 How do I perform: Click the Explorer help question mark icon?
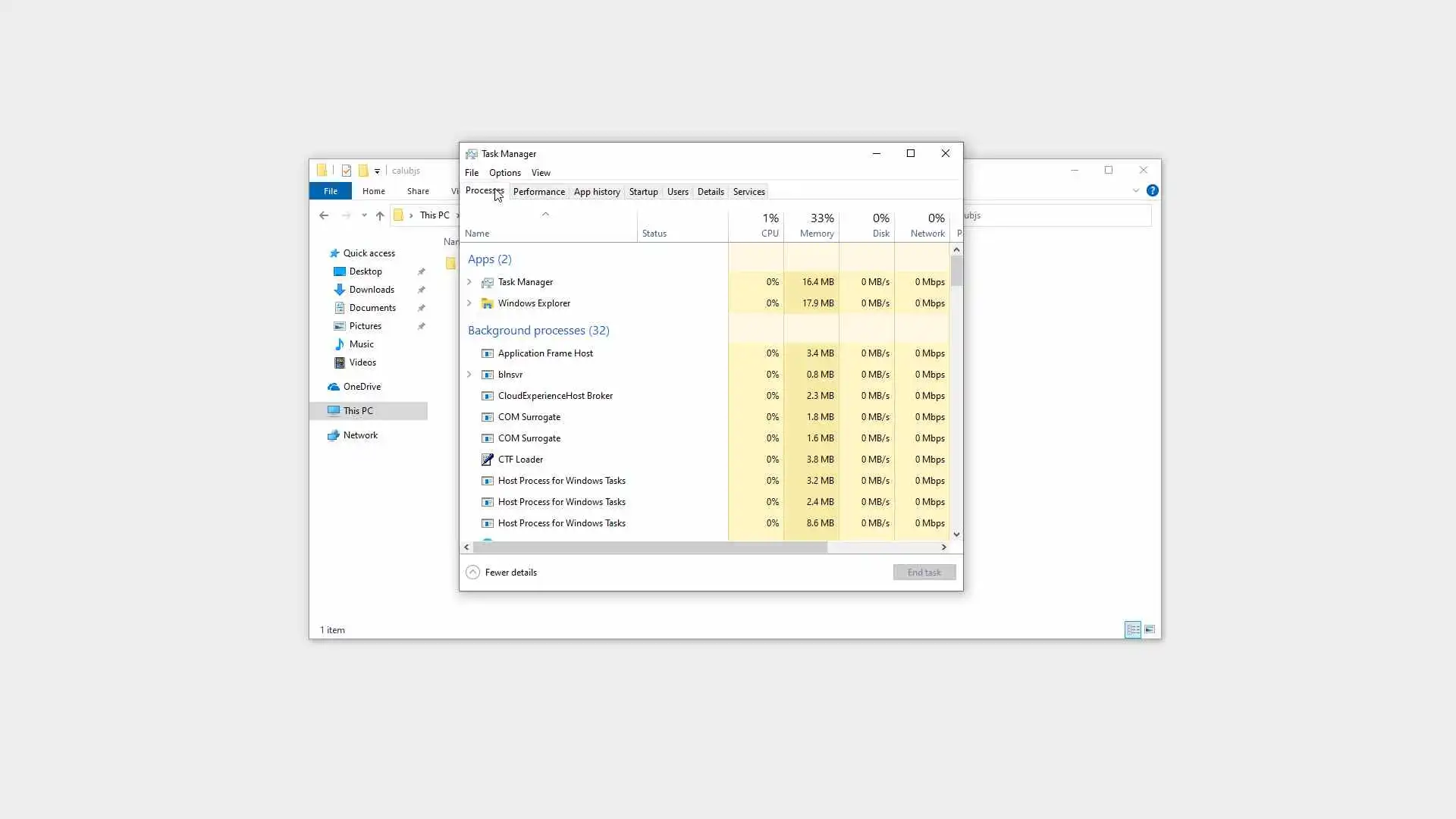click(1152, 191)
